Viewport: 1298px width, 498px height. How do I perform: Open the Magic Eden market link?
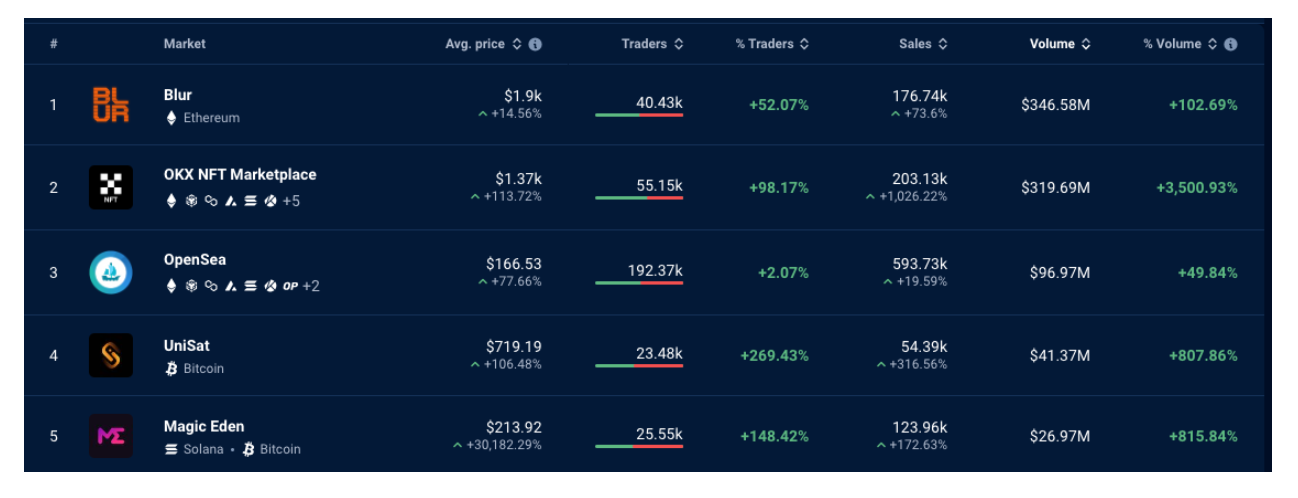coord(204,426)
